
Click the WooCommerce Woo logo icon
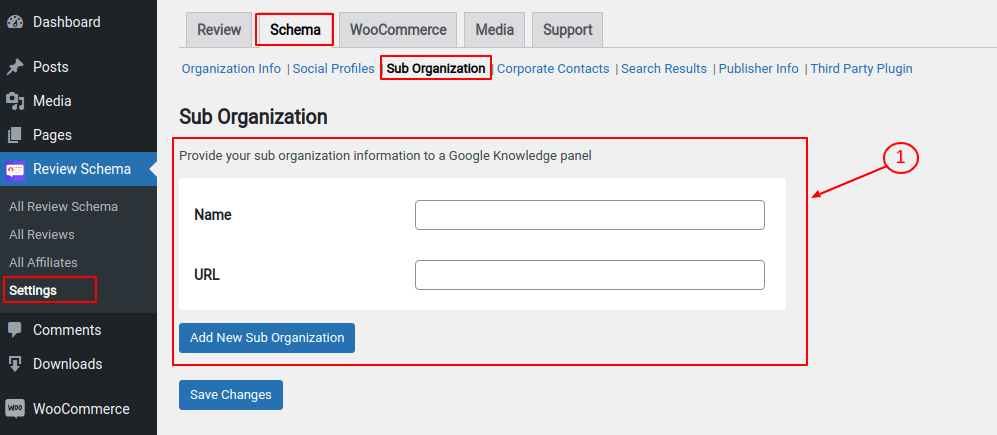pyautogui.click(x=15, y=408)
